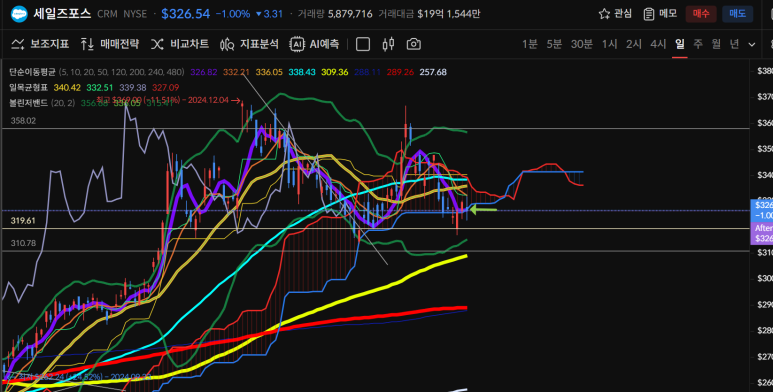This screenshot has width=773, height=392.
Task: Click the CRM ticker symbol
Action: tap(107, 14)
